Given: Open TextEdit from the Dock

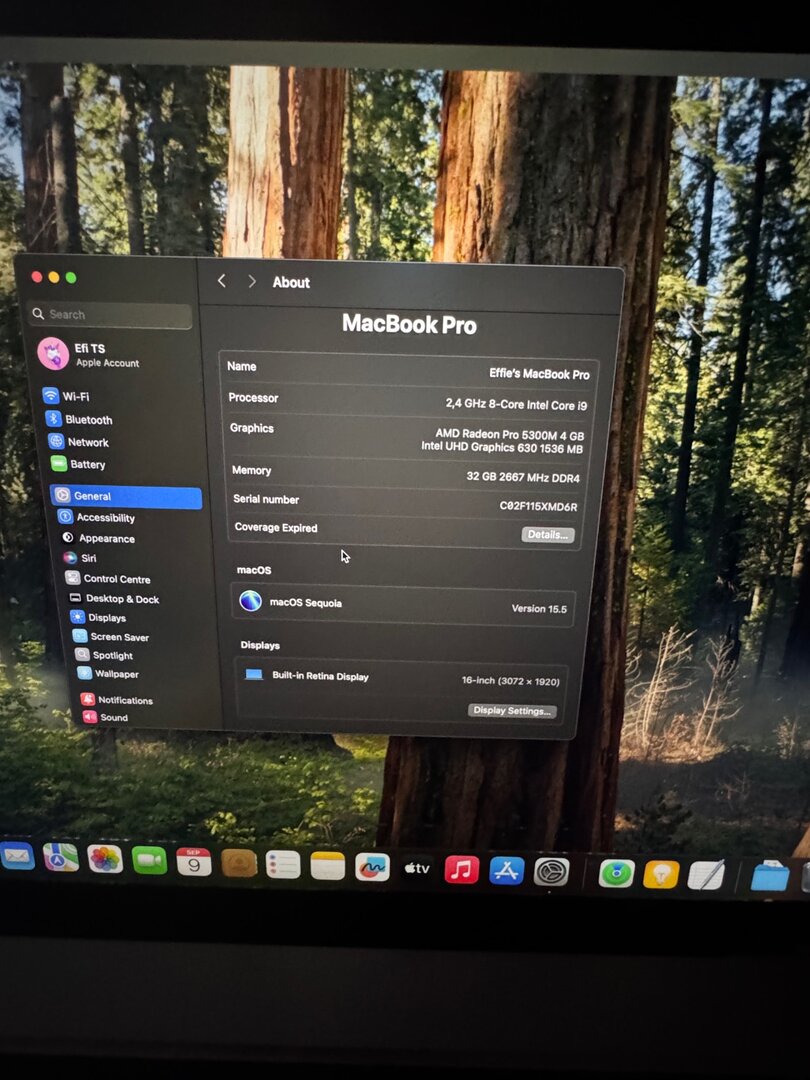Looking at the screenshot, I should (706, 875).
